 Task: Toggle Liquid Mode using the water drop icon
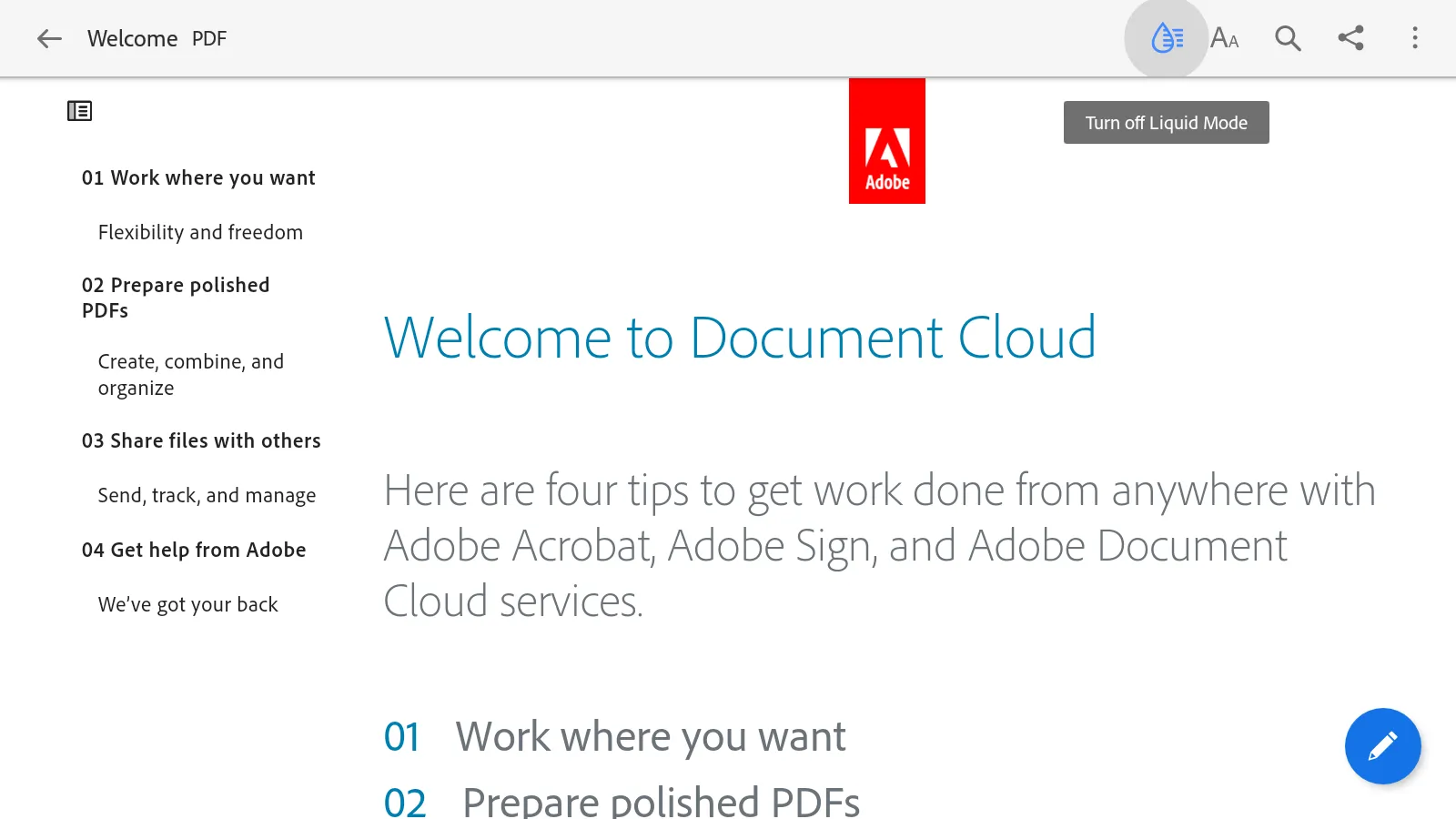pyautogui.click(x=1166, y=38)
